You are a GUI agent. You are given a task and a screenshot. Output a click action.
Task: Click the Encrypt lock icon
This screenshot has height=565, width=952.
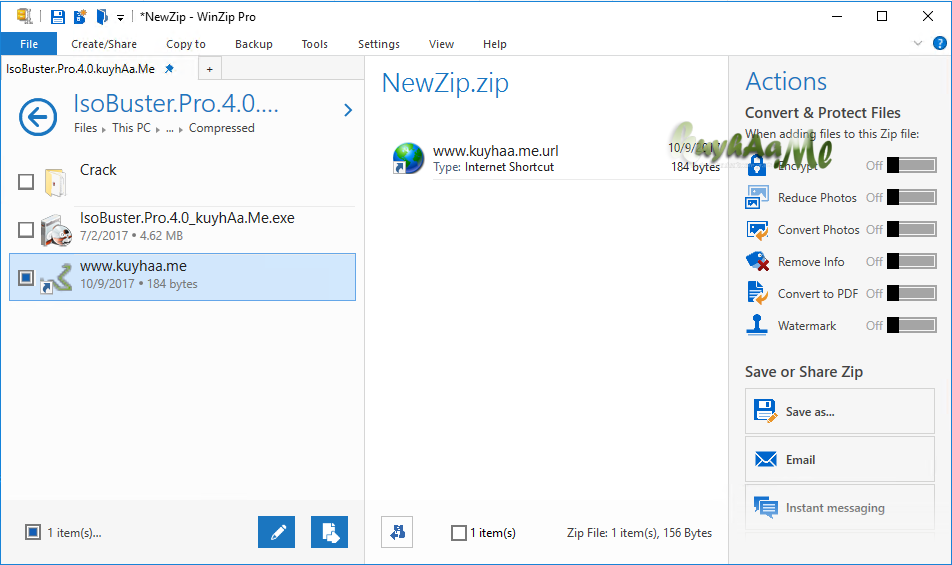756,165
